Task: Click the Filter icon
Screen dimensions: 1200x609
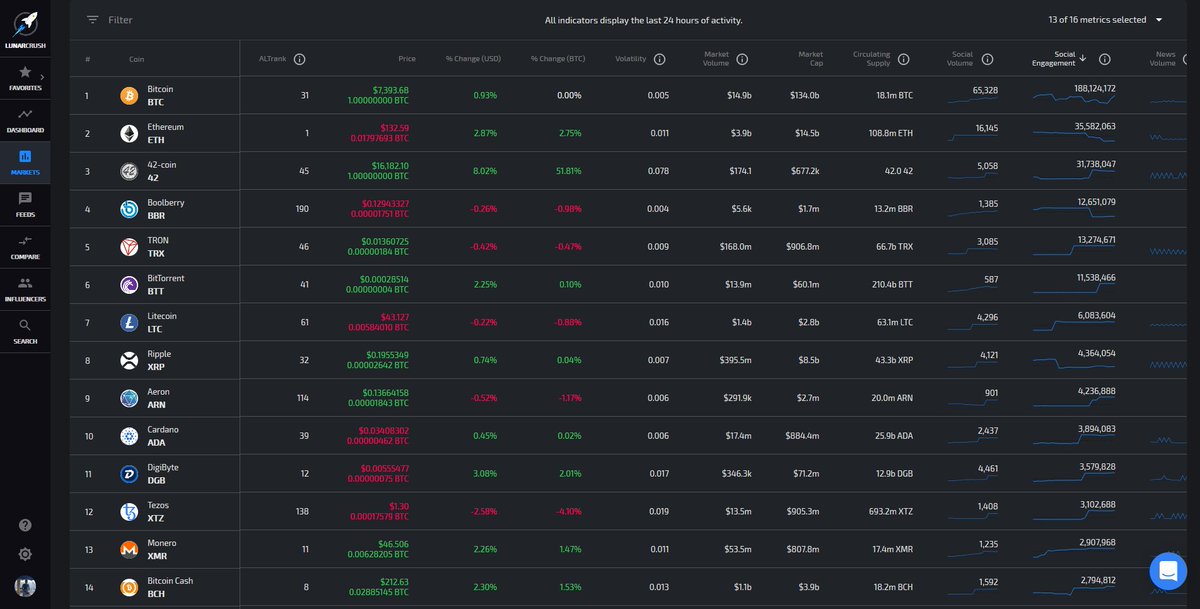Action: (92, 19)
